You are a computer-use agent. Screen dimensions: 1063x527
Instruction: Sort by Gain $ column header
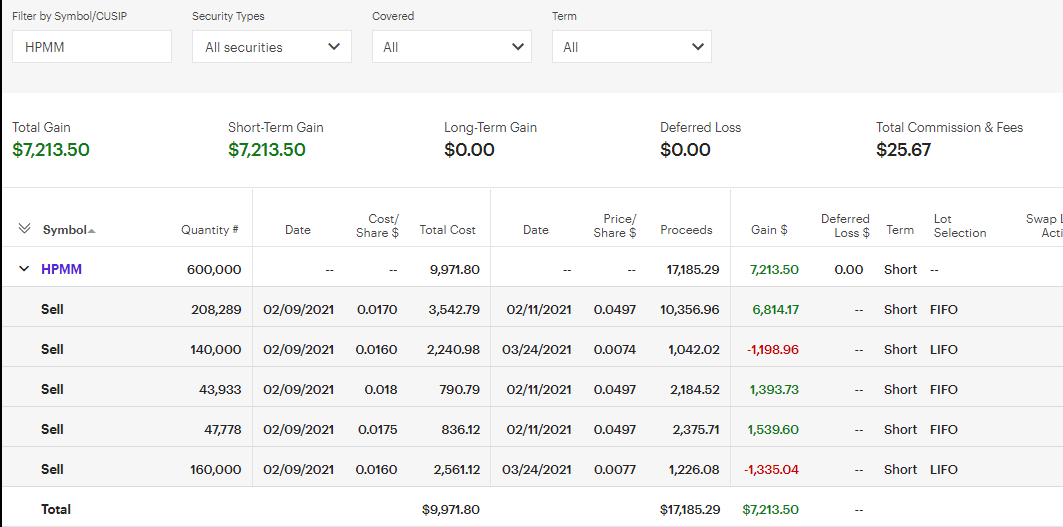pyautogui.click(x=769, y=230)
